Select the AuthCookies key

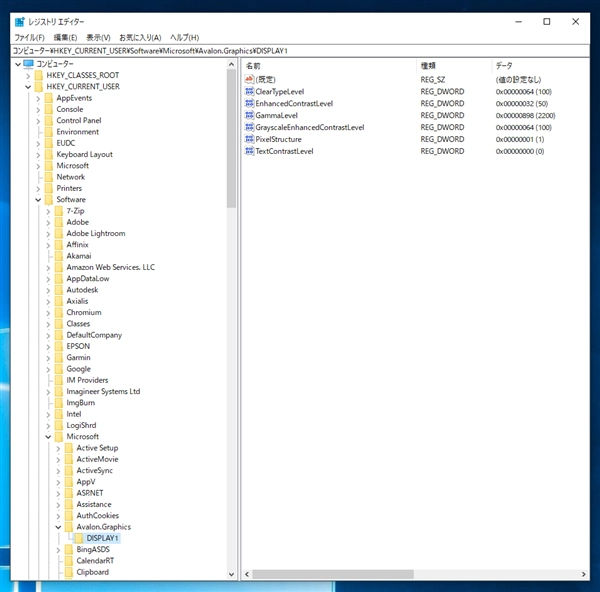pos(98,515)
